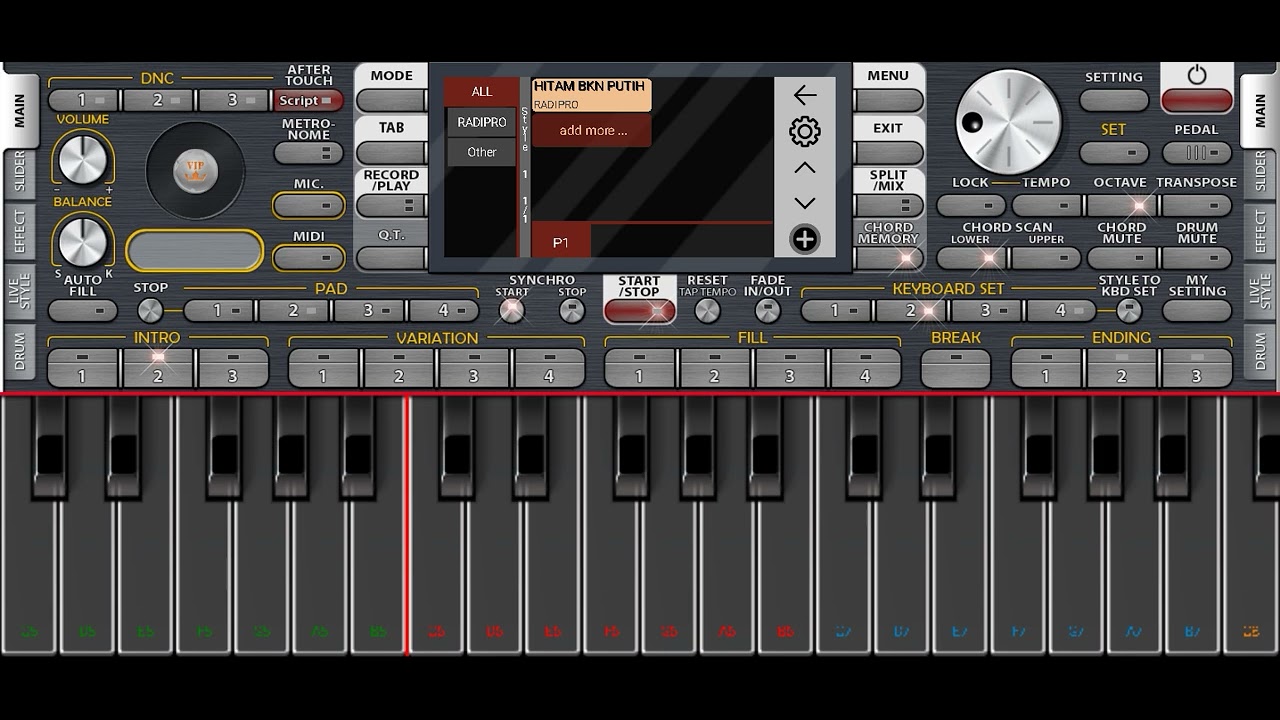Image resolution: width=1280 pixels, height=720 pixels.
Task: Click the BREAK button
Action: point(956,368)
